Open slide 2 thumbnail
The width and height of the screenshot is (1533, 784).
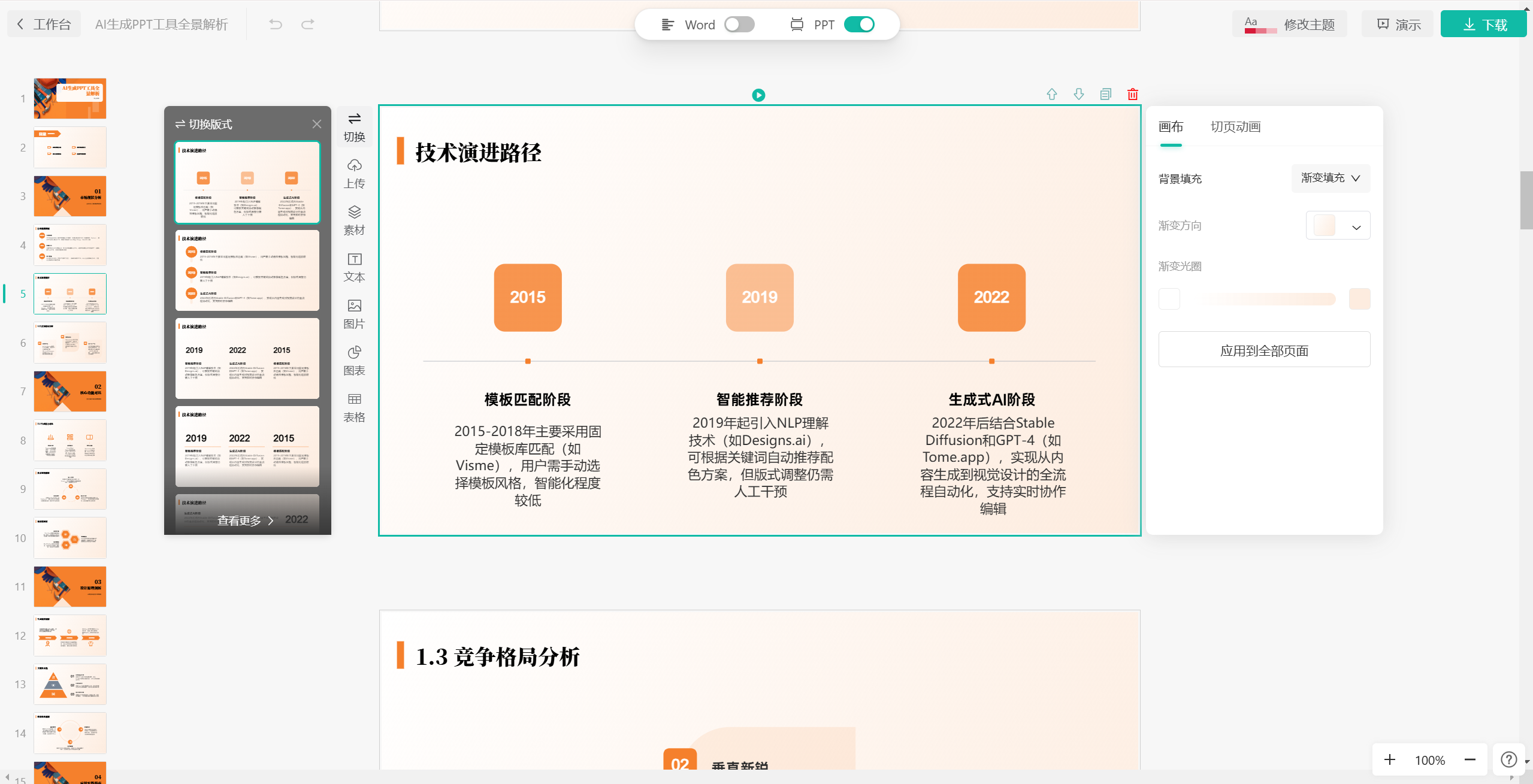click(x=70, y=147)
